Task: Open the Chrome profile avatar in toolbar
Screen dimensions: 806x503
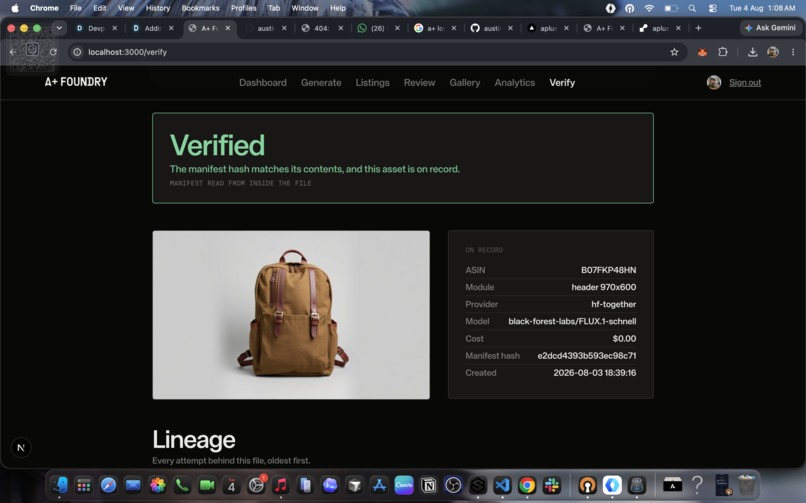Action: point(773,52)
